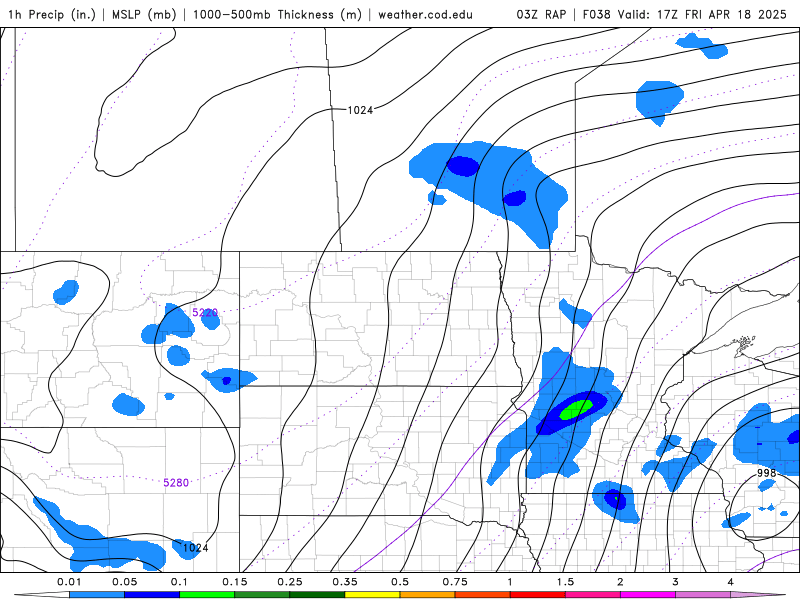Click the 4 value on the legend
This screenshot has height=600, width=800.
[731, 582]
